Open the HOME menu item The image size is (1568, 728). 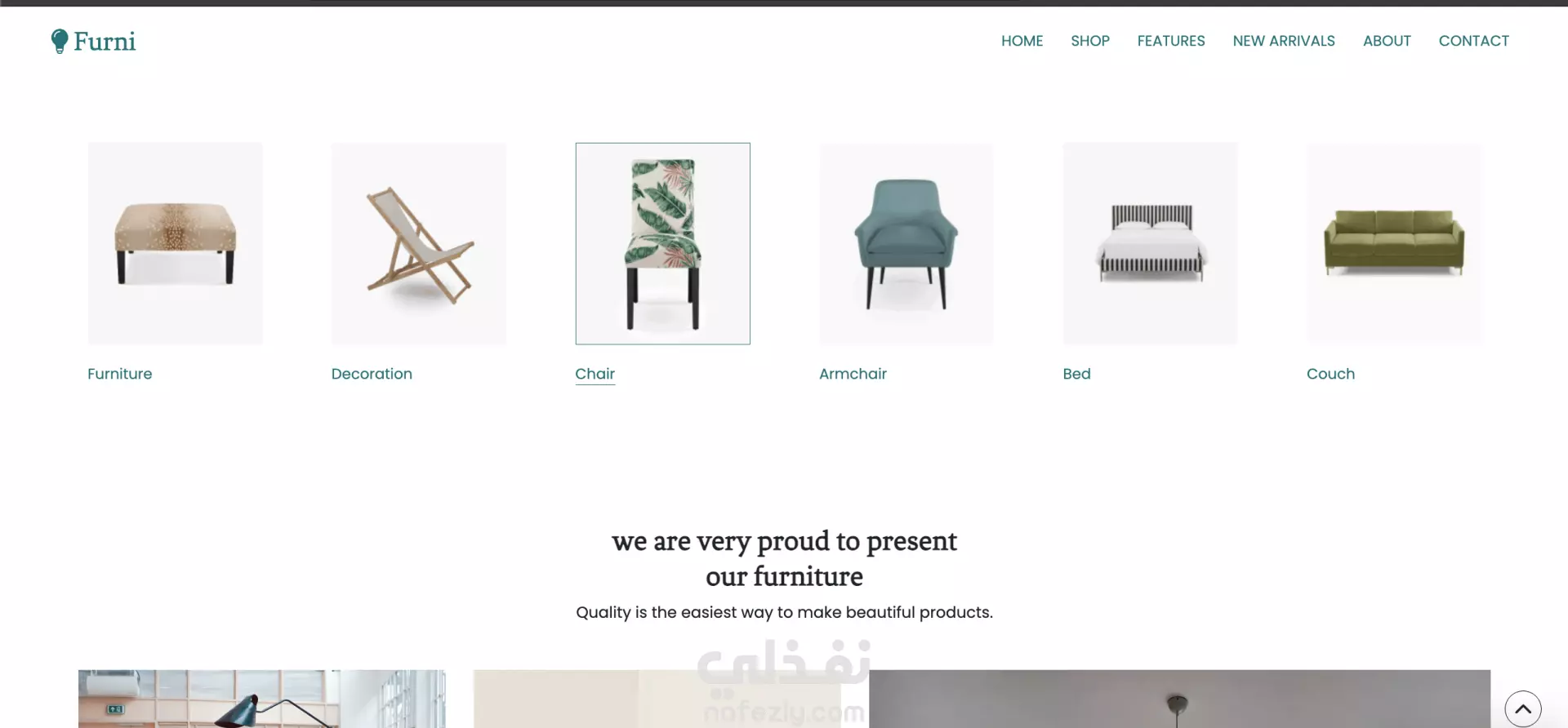[1022, 41]
